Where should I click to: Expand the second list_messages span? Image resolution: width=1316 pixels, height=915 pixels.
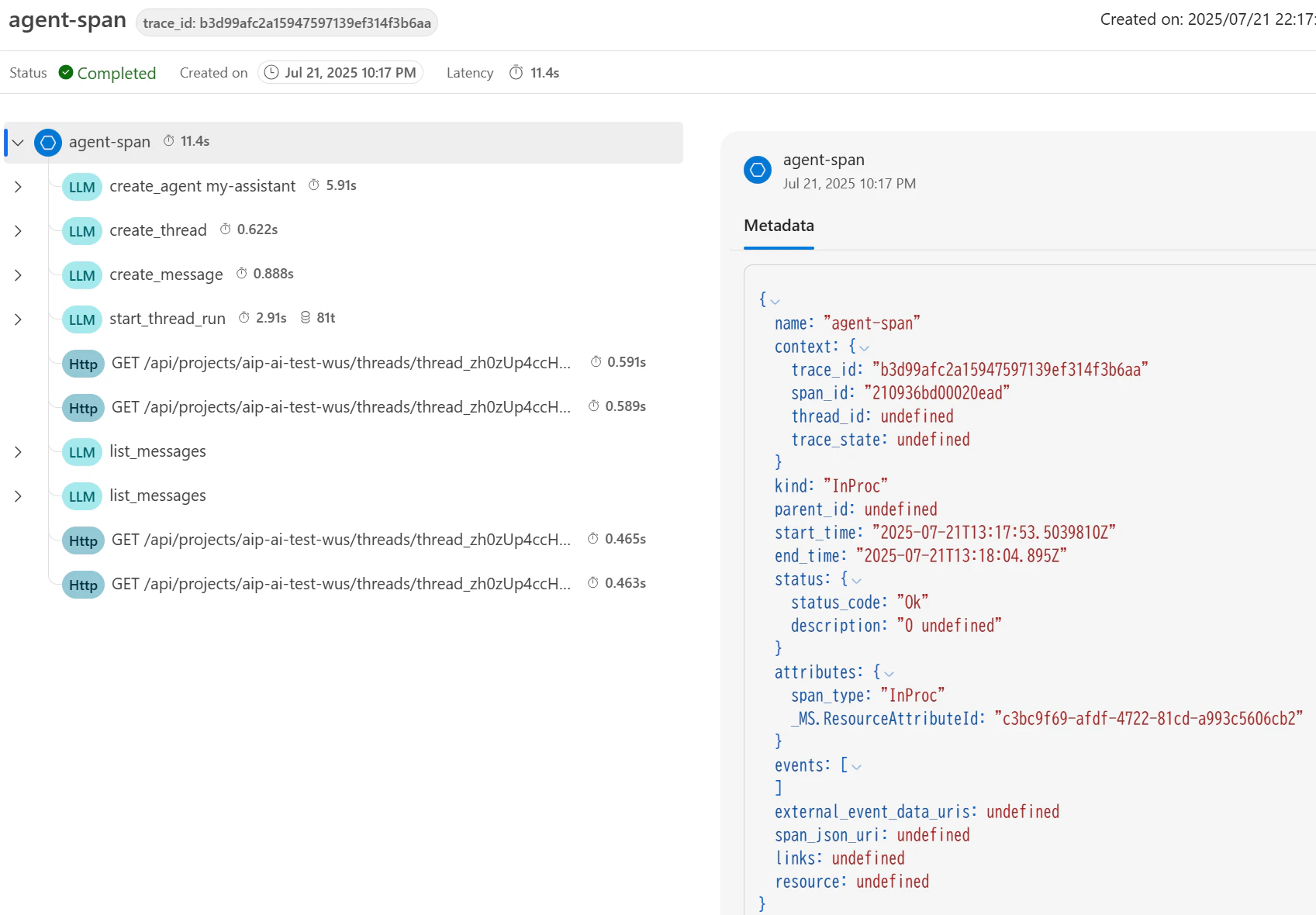point(18,496)
